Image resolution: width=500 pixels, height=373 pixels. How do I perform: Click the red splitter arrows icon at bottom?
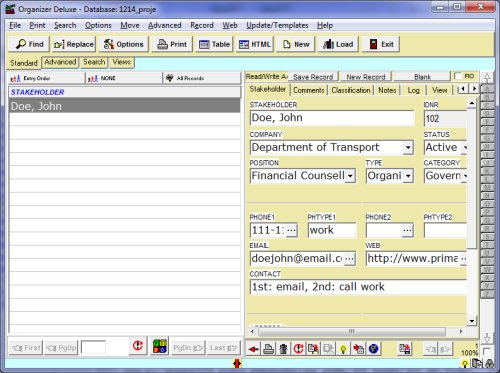coord(237,364)
